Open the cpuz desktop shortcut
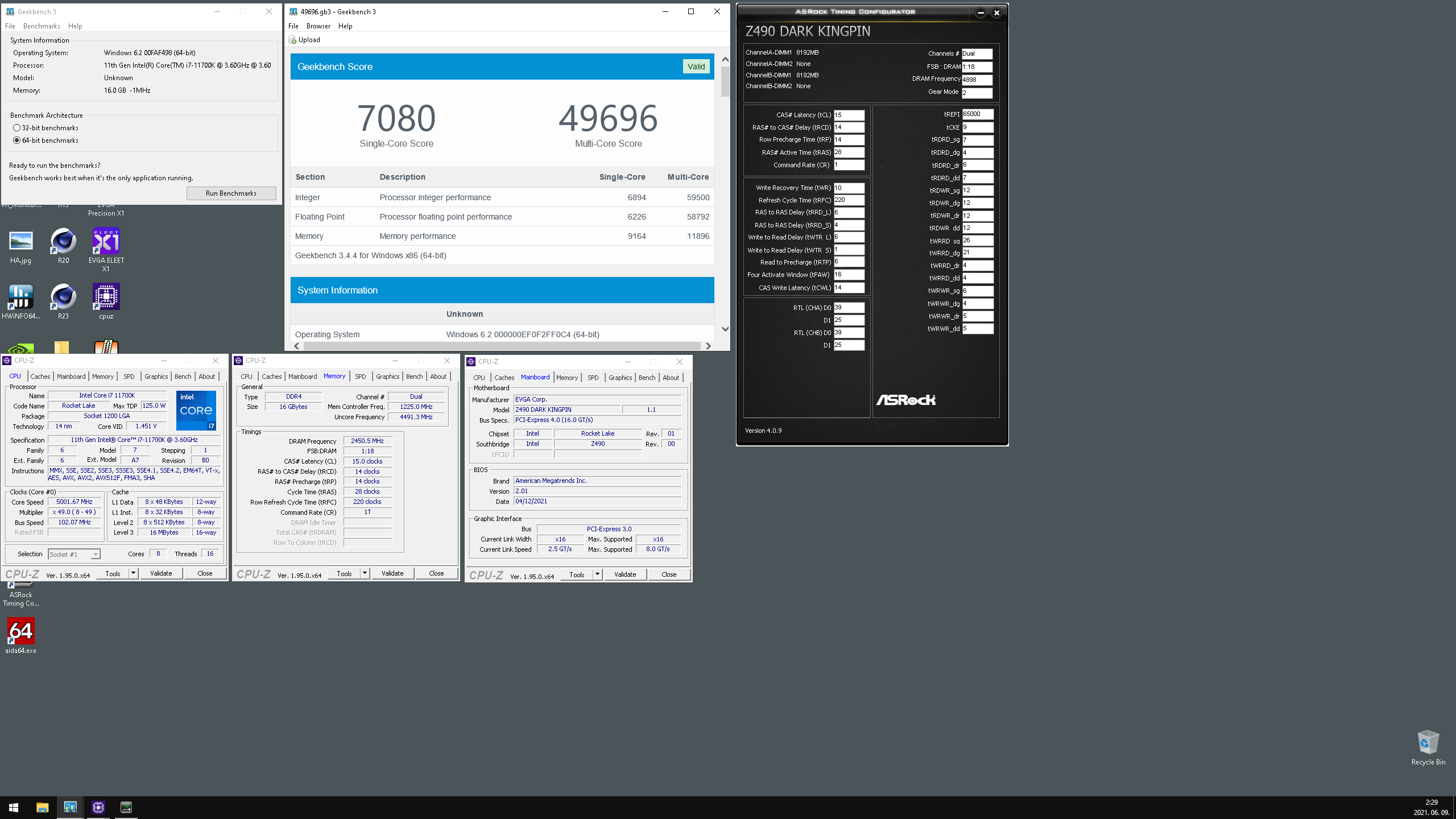Screen dimensions: 1456x819 pyautogui.click(x=106, y=302)
